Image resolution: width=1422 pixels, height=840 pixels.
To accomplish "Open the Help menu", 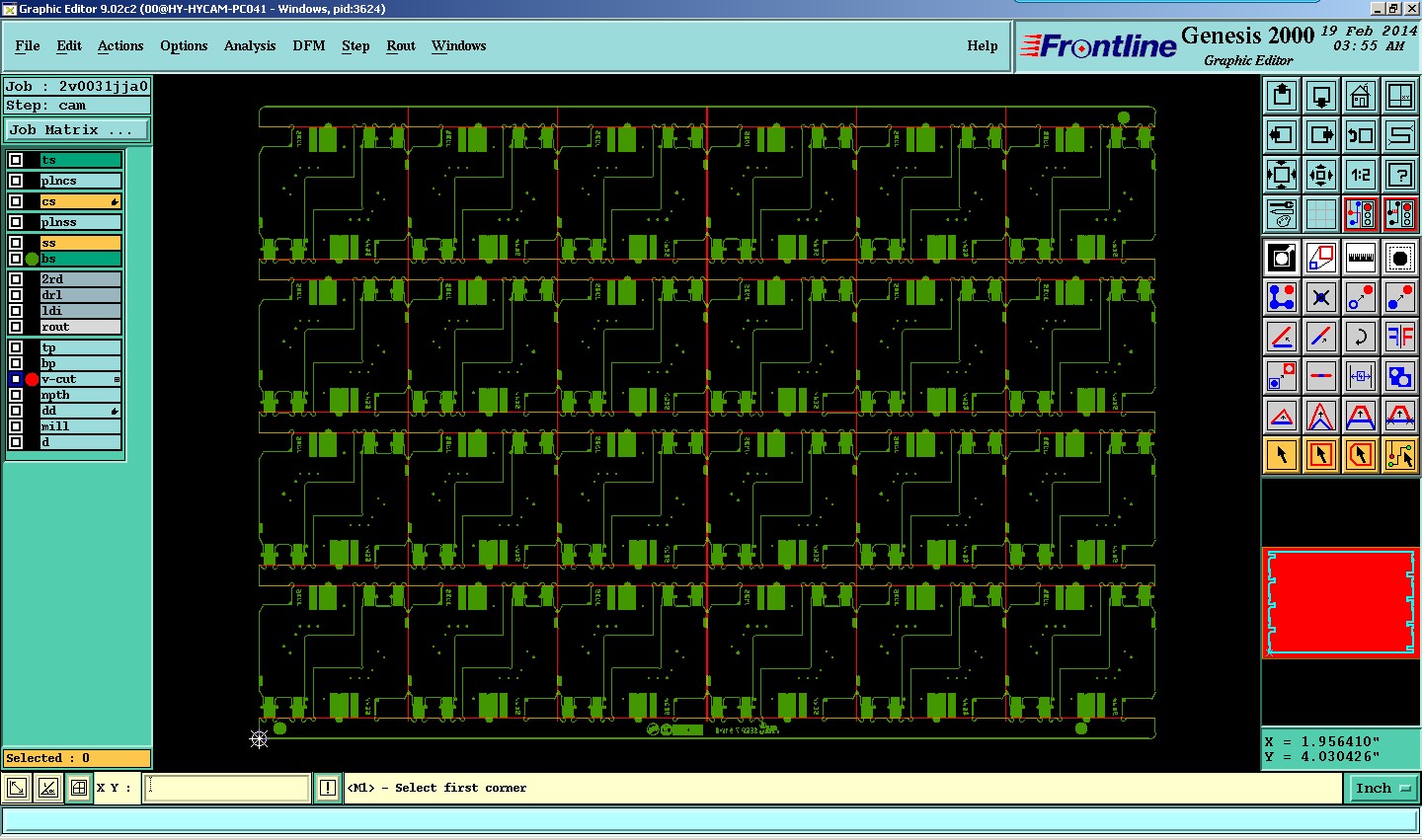I will tap(983, 45).
